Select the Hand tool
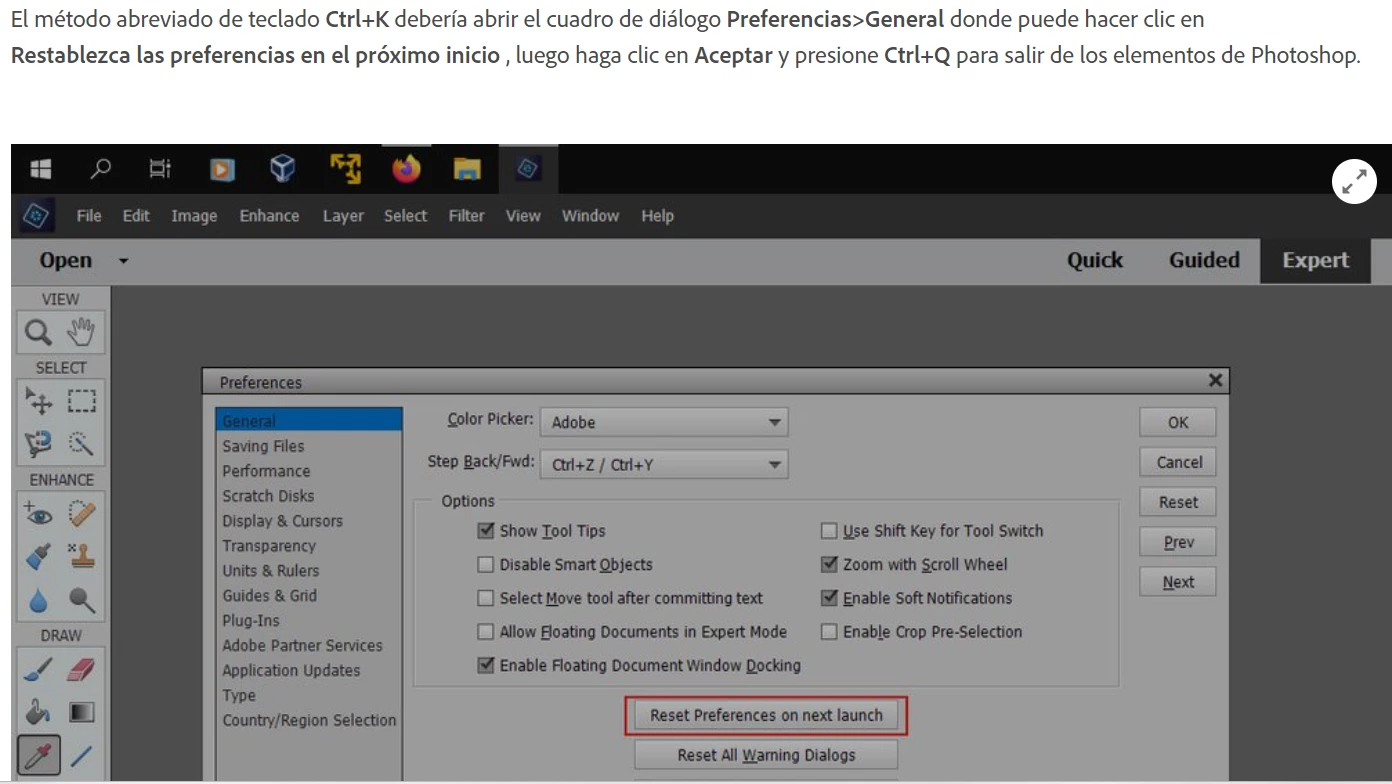 81,332
